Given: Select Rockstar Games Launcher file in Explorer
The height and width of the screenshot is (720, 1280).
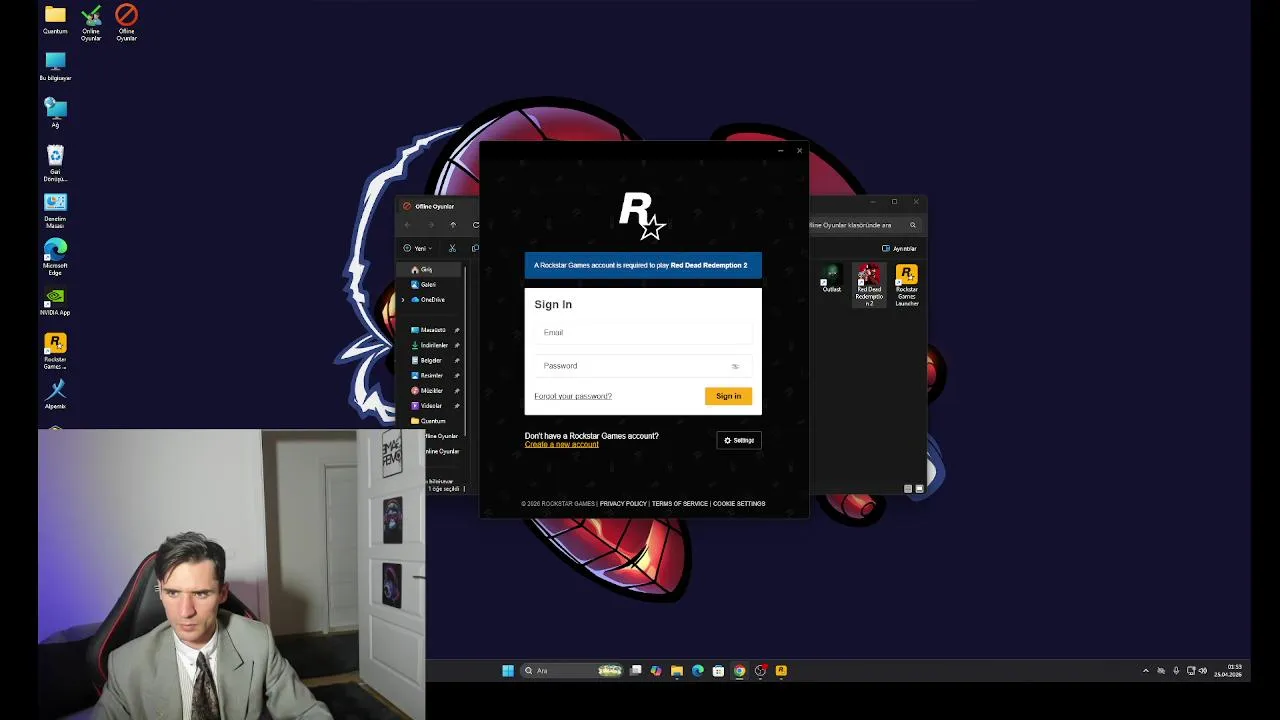Looking at the screenshot, I should coord(907,285).
